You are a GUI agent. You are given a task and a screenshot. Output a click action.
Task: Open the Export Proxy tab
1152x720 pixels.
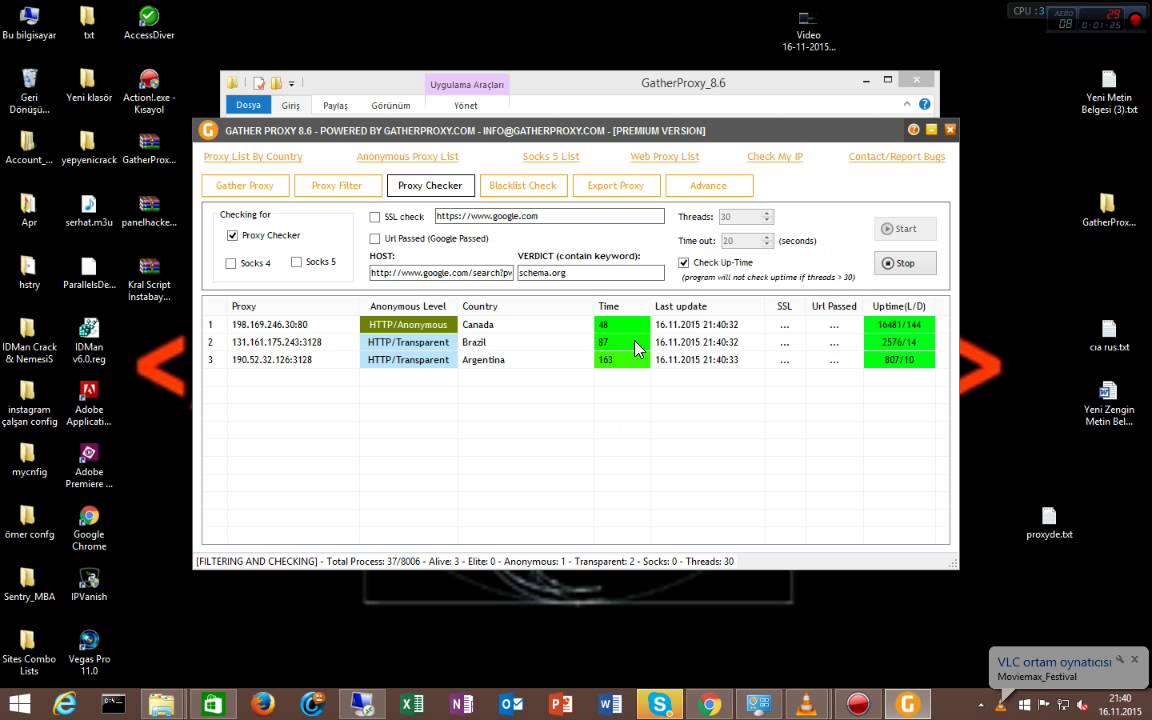(616, 185)
